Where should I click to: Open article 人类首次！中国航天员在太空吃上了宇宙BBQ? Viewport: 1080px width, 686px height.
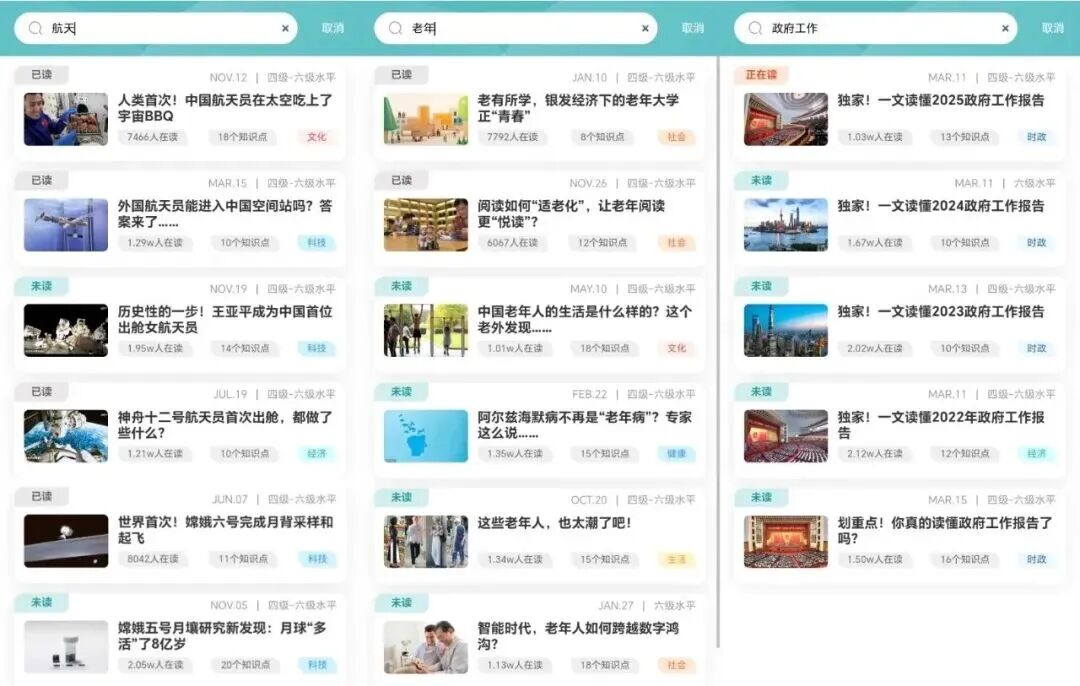pos(225,108)
